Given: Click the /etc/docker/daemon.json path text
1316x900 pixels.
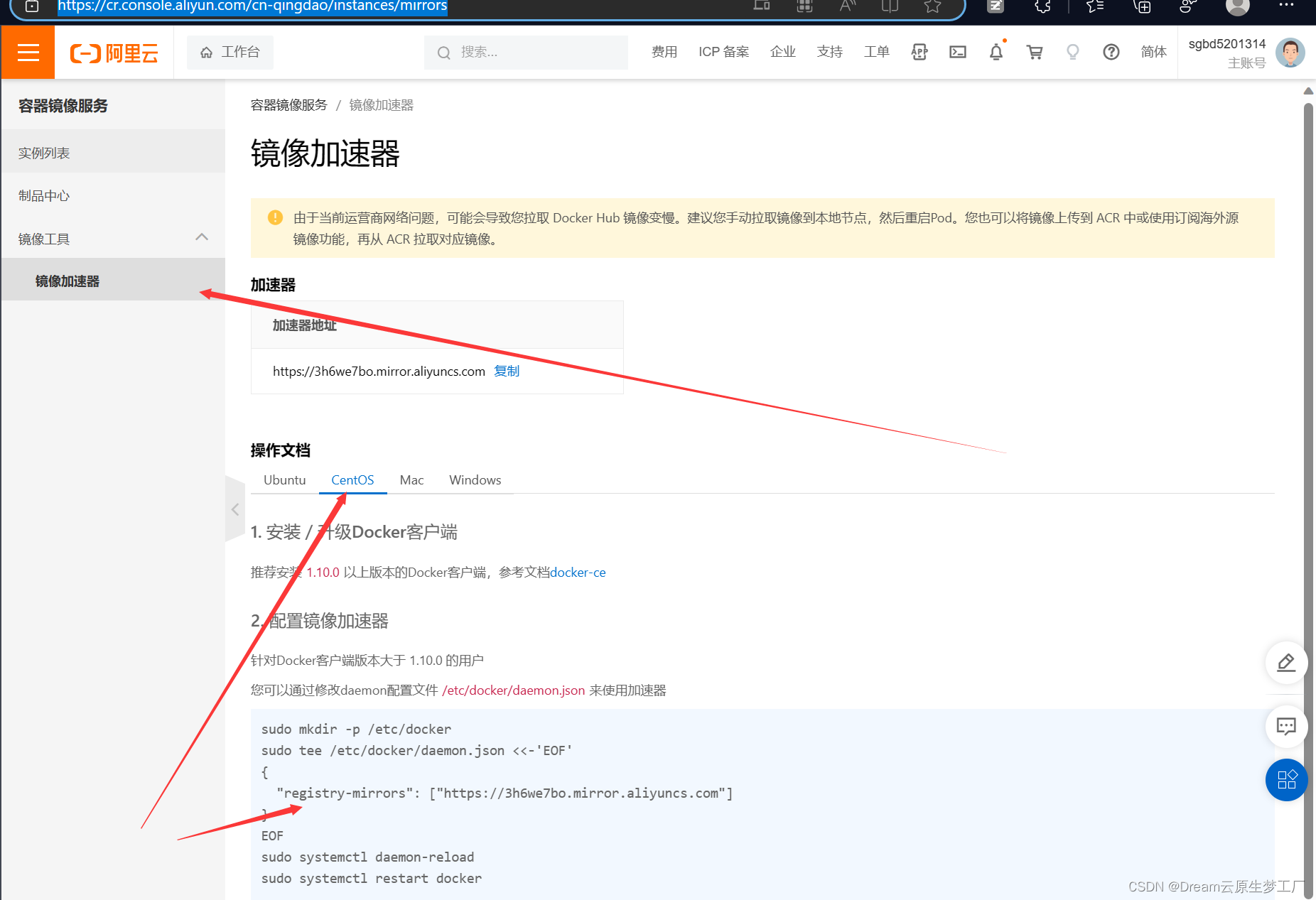Looking at the screenshot, I should (x=513, y=690).
